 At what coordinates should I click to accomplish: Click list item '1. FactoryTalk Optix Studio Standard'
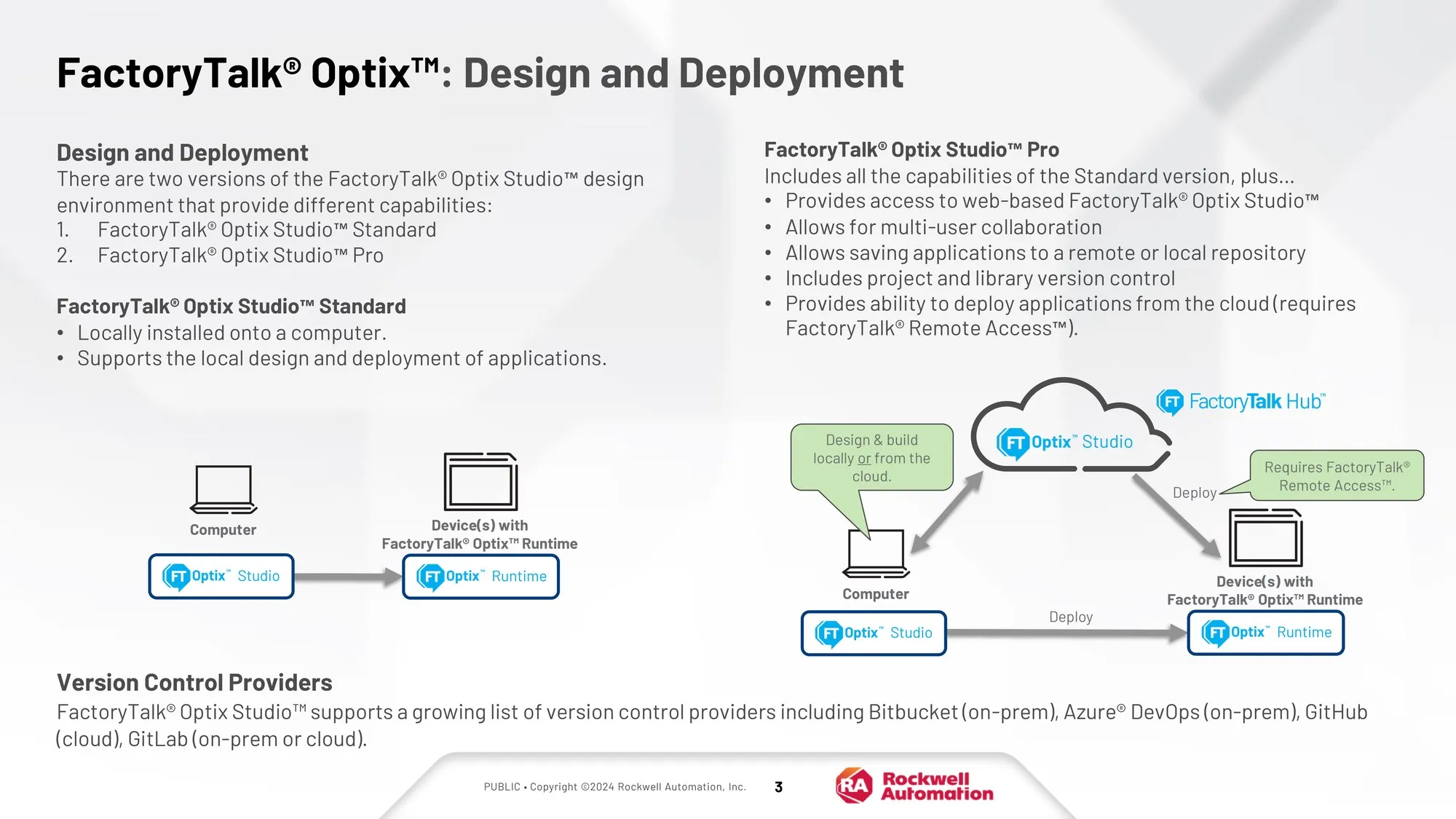246,230
